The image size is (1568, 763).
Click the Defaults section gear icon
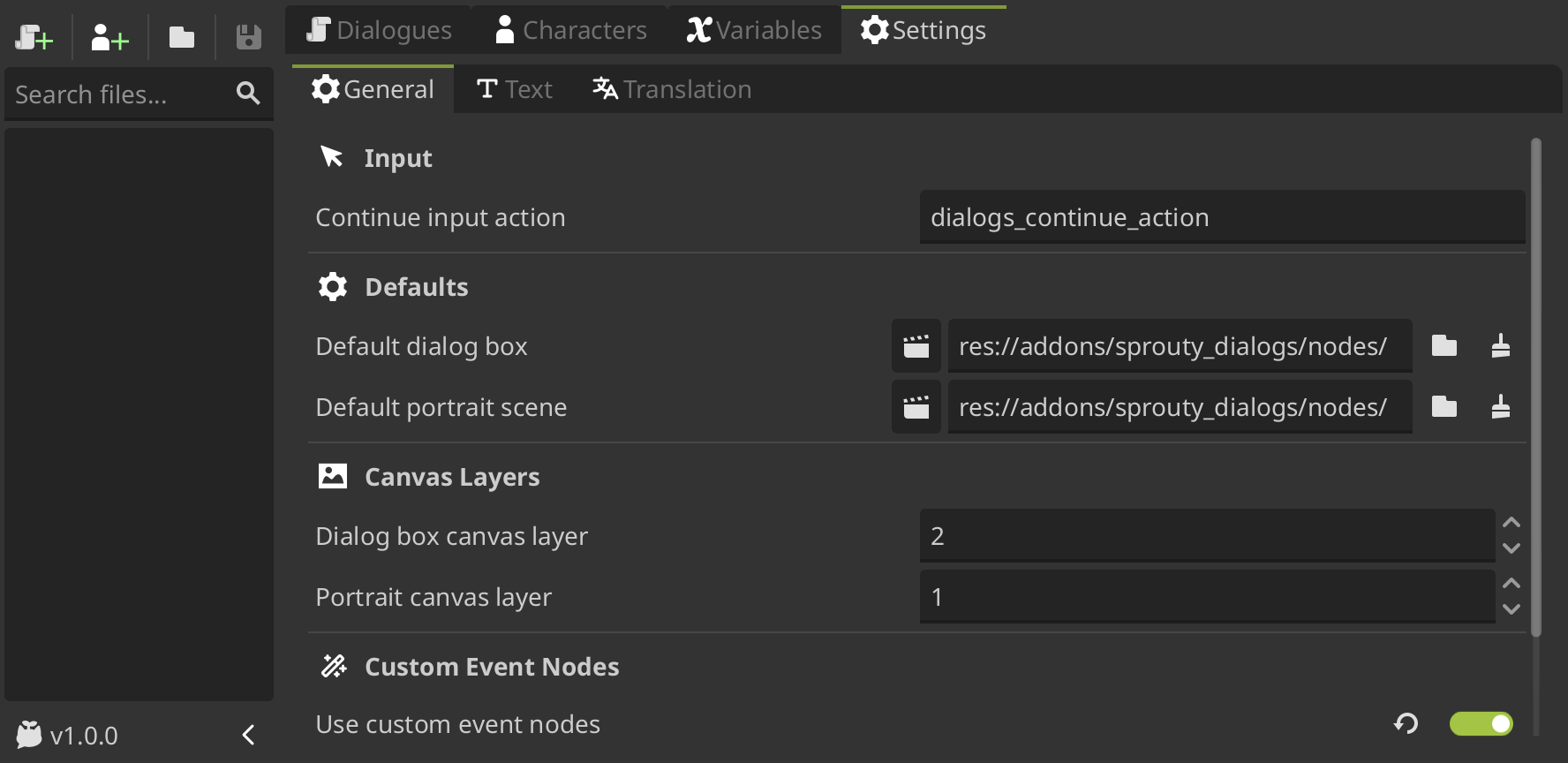pos(333,287)
